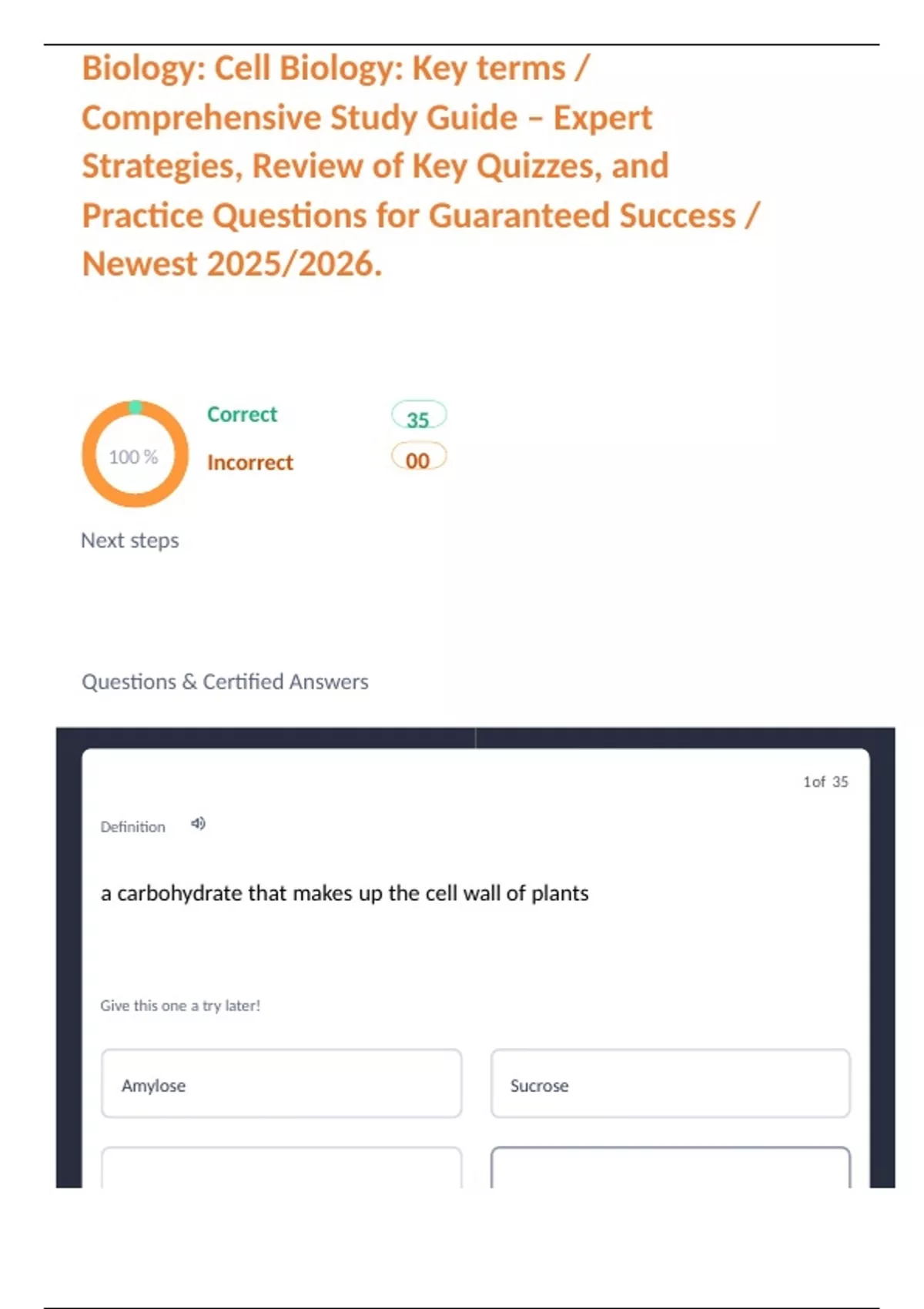Click the speaker audio icon beside Definition
924x1309 pixels.
click(x=198, y=824)
